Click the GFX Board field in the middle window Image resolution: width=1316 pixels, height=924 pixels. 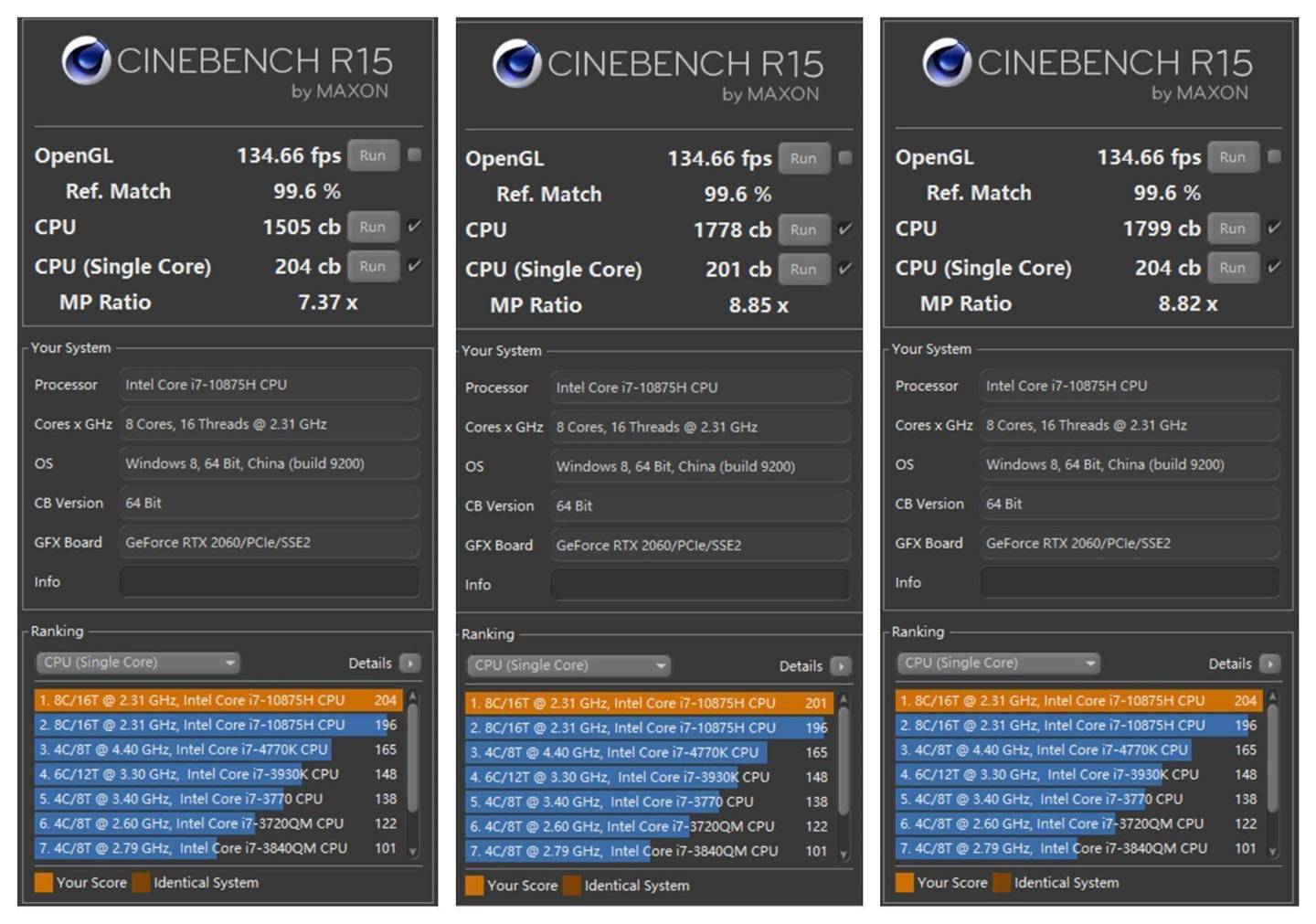[700, 545]
